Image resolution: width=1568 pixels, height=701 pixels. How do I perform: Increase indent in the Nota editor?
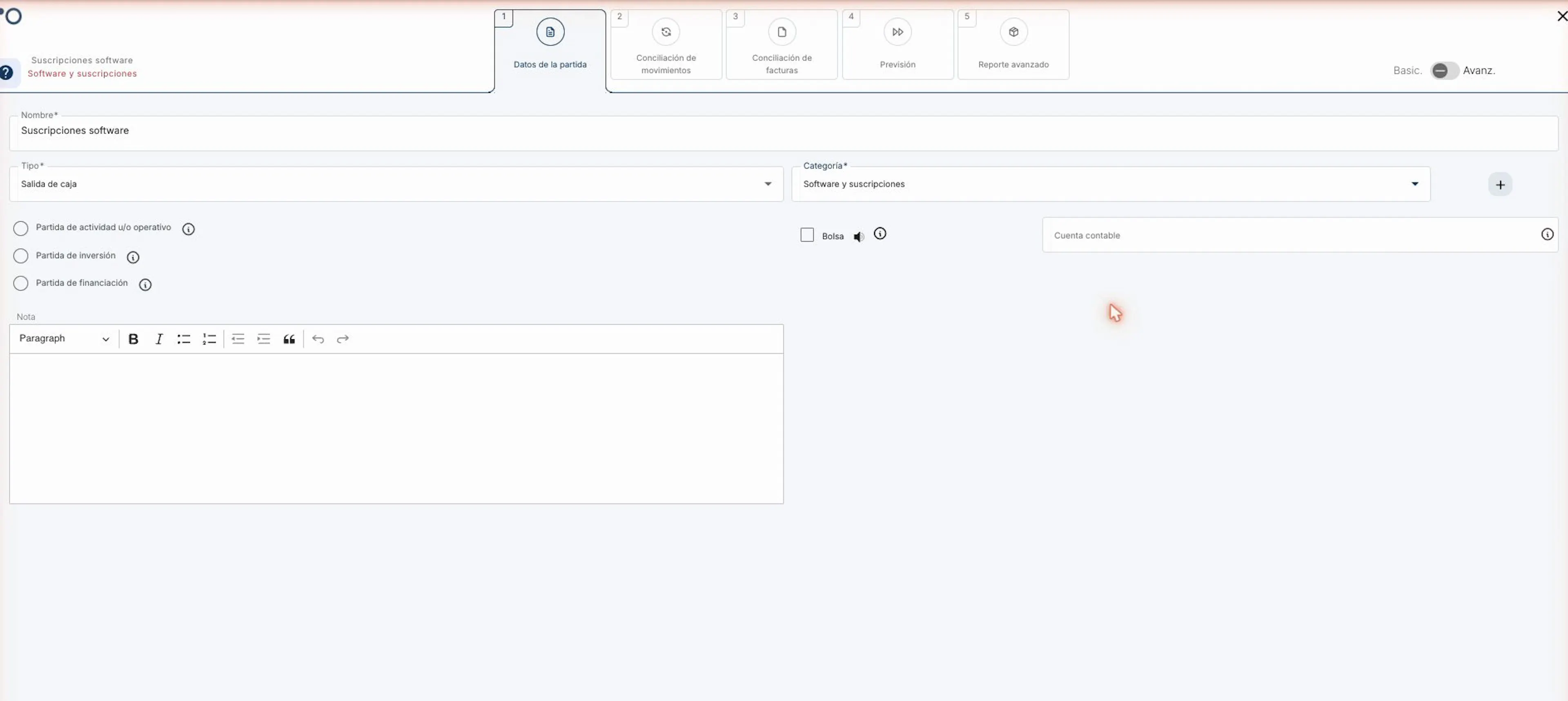tap(263, 339)
